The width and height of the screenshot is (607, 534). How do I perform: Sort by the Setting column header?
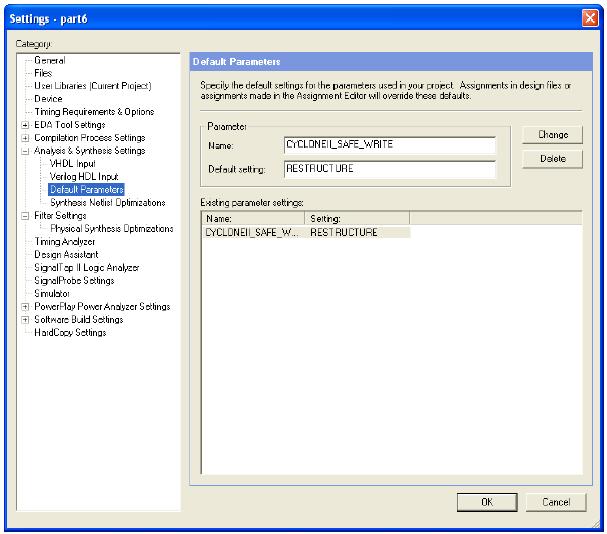(357, 218)
